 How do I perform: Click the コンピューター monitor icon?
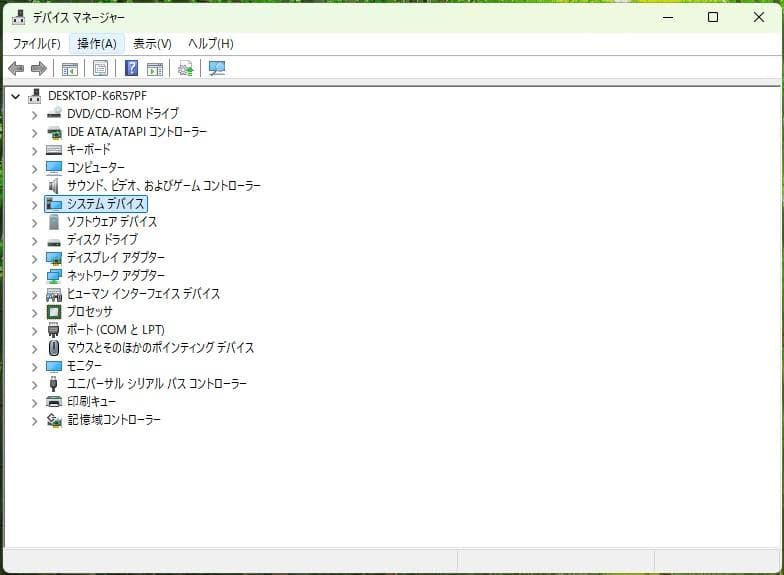[x=54, y=168]
